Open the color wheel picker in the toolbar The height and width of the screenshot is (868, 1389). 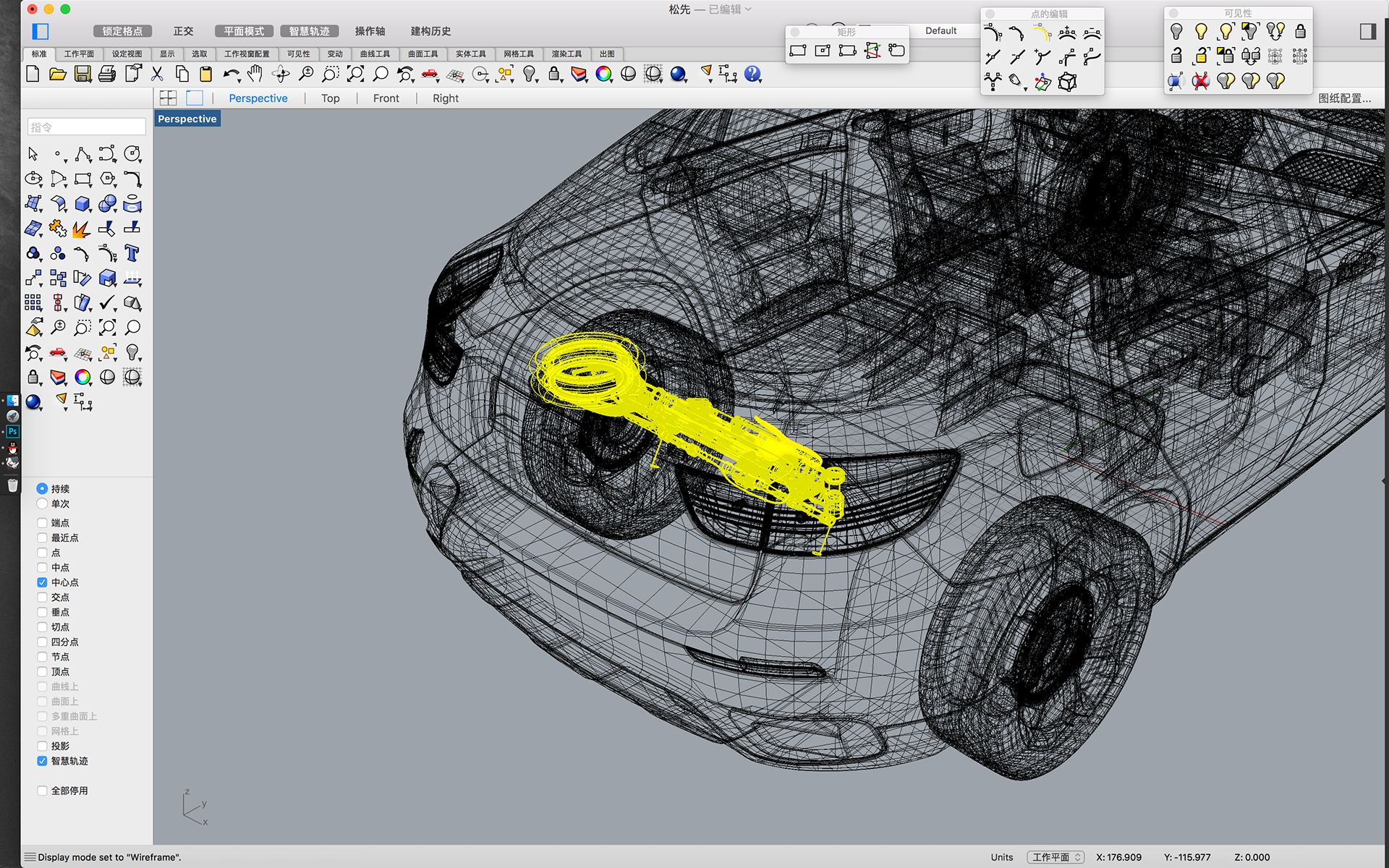pos(605,74)
